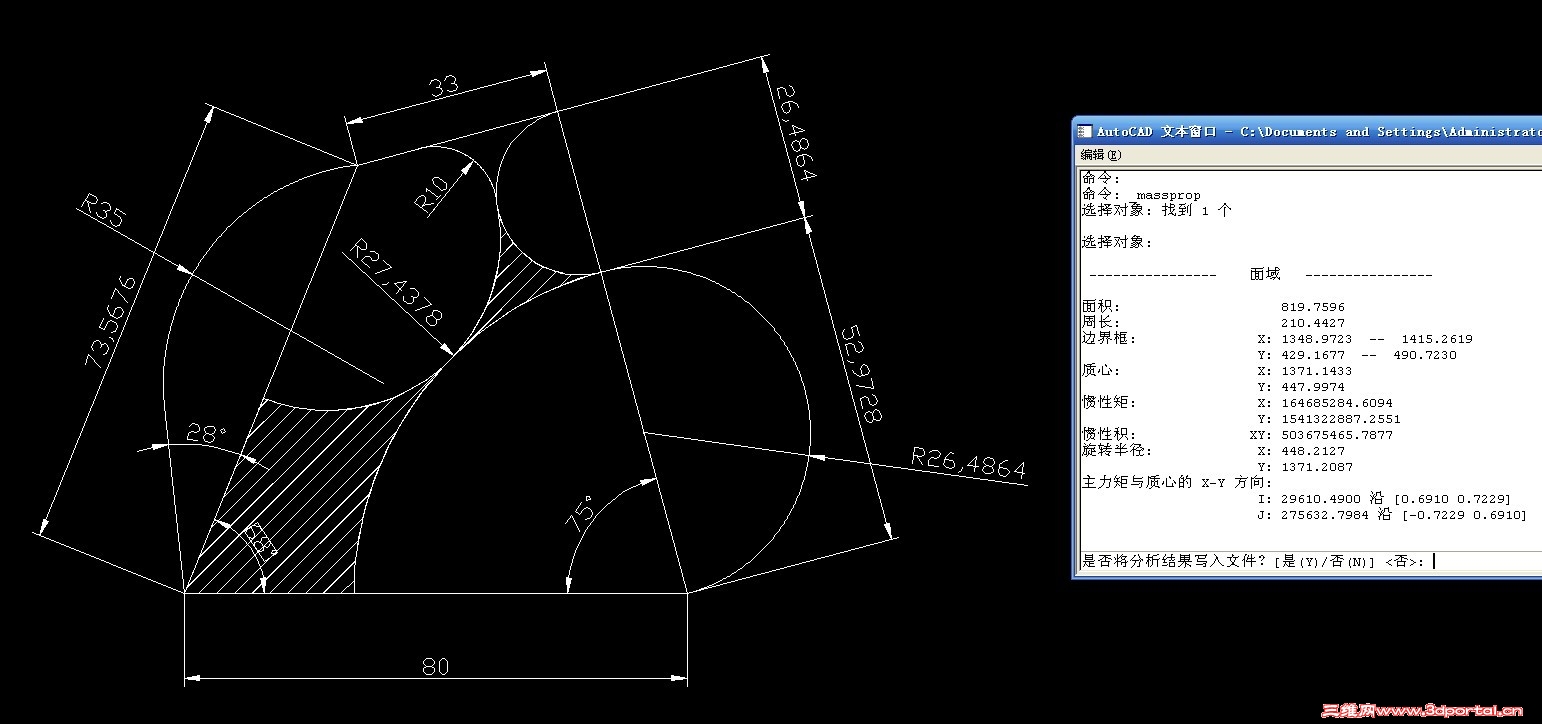Click the inertia value 164685284.6094

tap(1337, 403)
